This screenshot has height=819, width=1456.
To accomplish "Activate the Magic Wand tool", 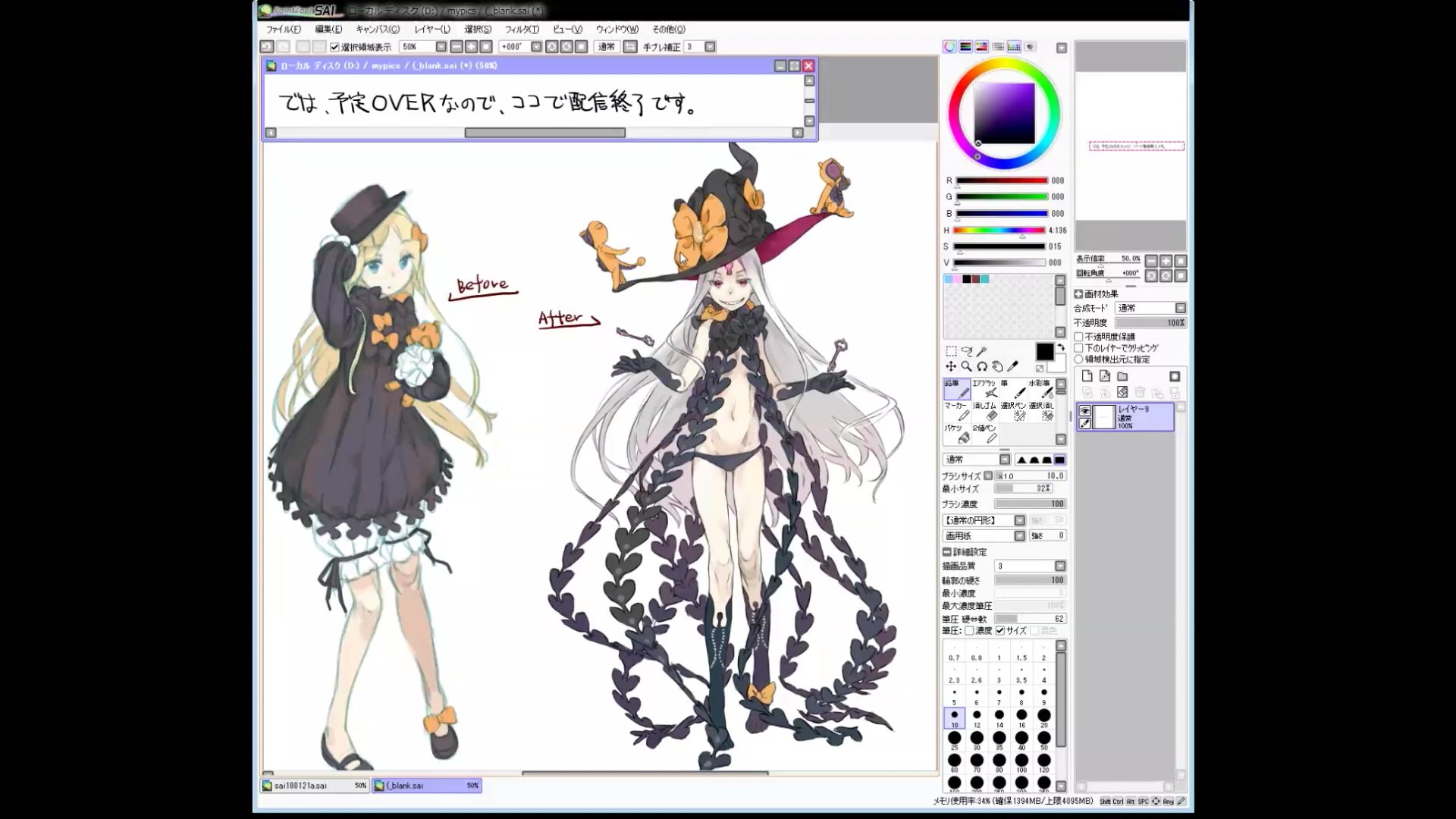I will (981, 351).
